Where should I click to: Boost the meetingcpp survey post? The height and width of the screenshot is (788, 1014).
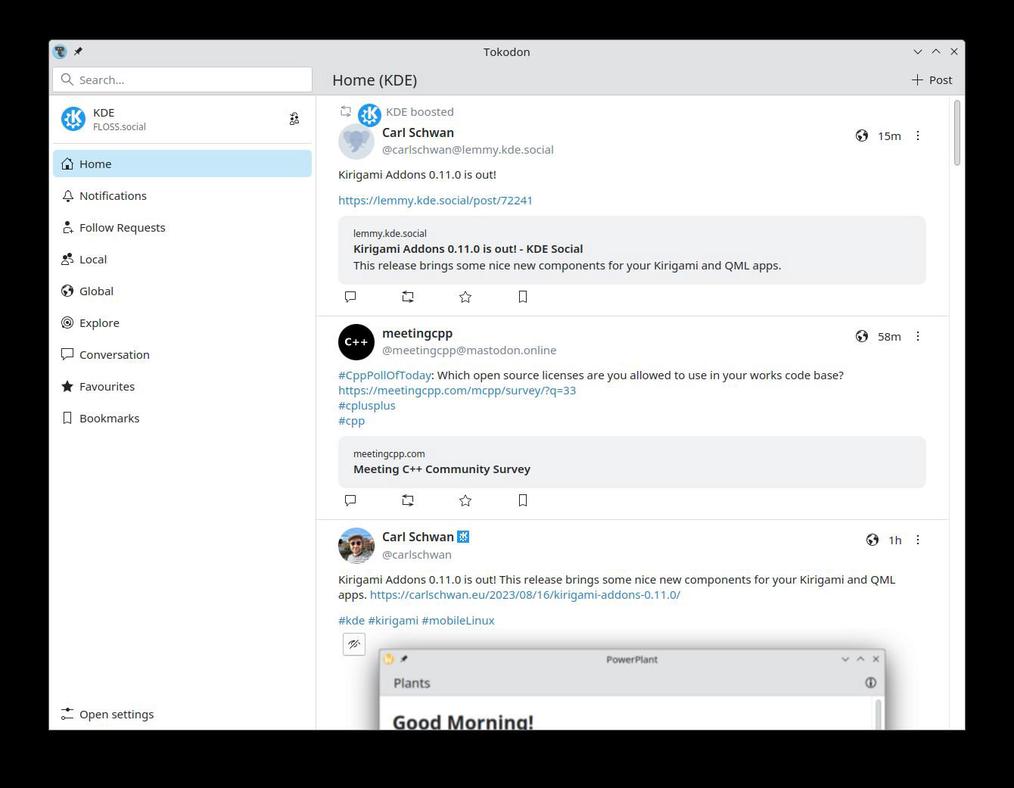point(407,500)
